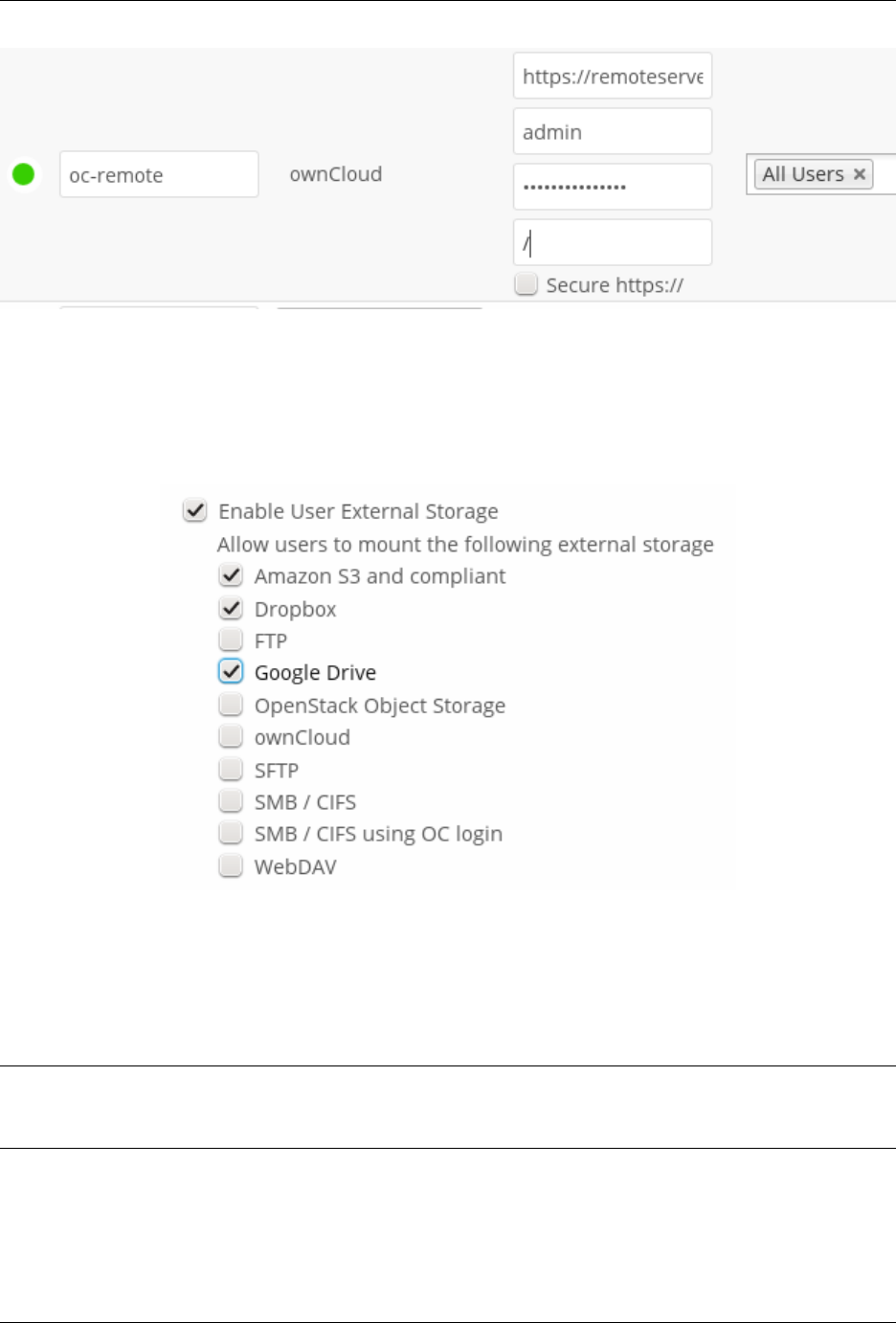The image size is (896, 1323).
Task: Untick the Google Drive checkbox
Action: pyautogui.click(x=231, y=672)
